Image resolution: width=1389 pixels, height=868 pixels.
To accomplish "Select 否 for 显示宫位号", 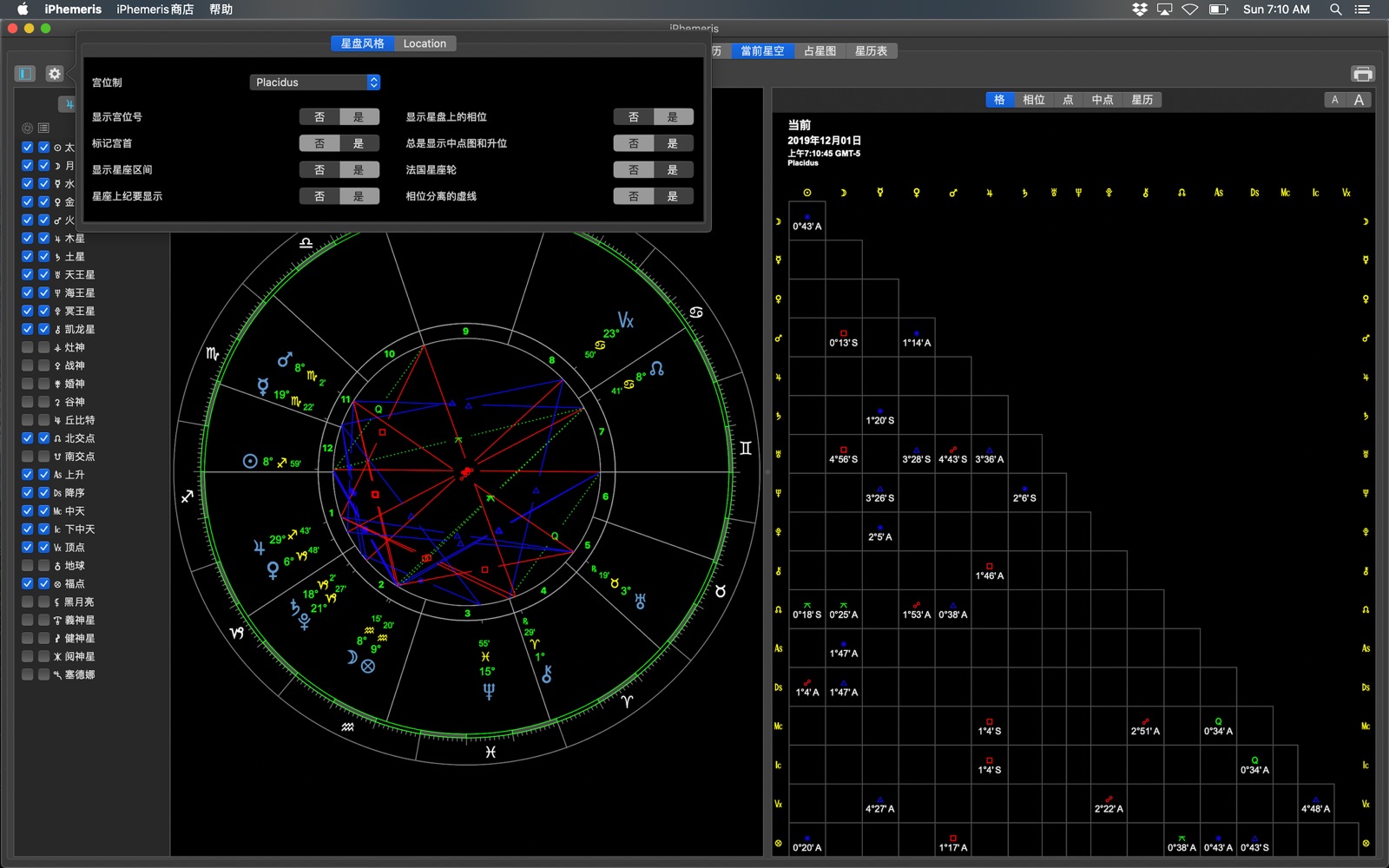I will pyautogui.click(x=319, y=117).
